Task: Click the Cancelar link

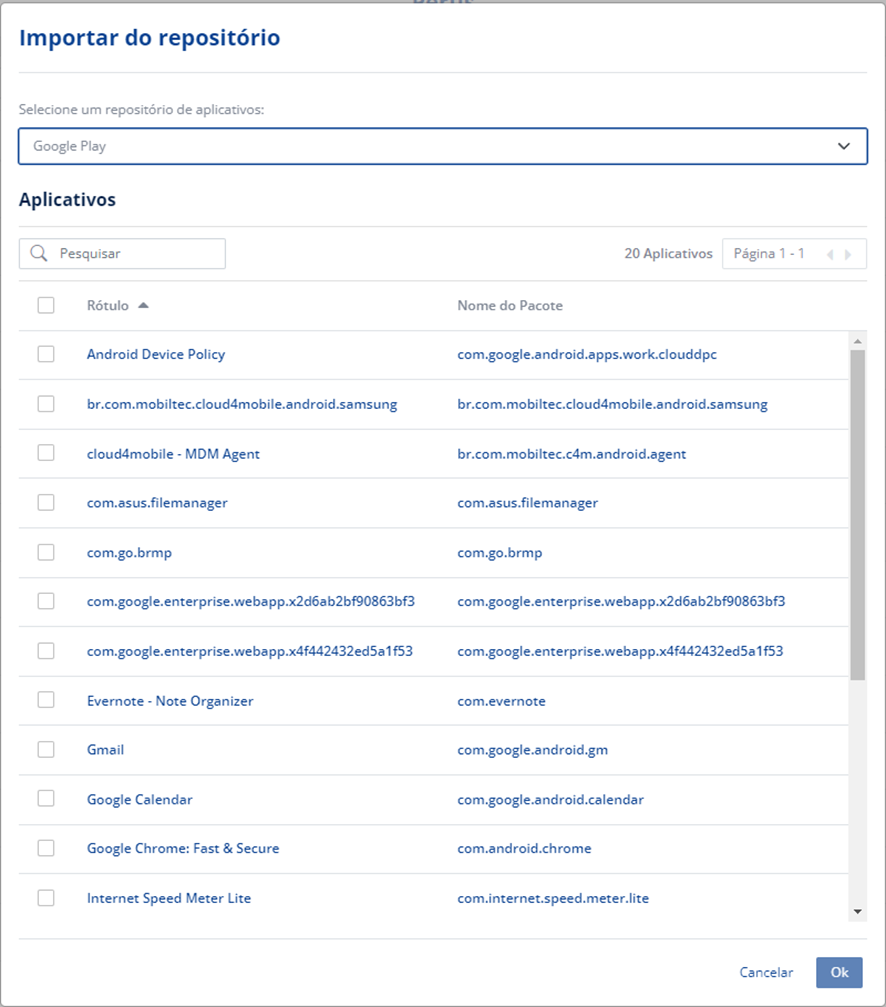Action: pos(766,972)
